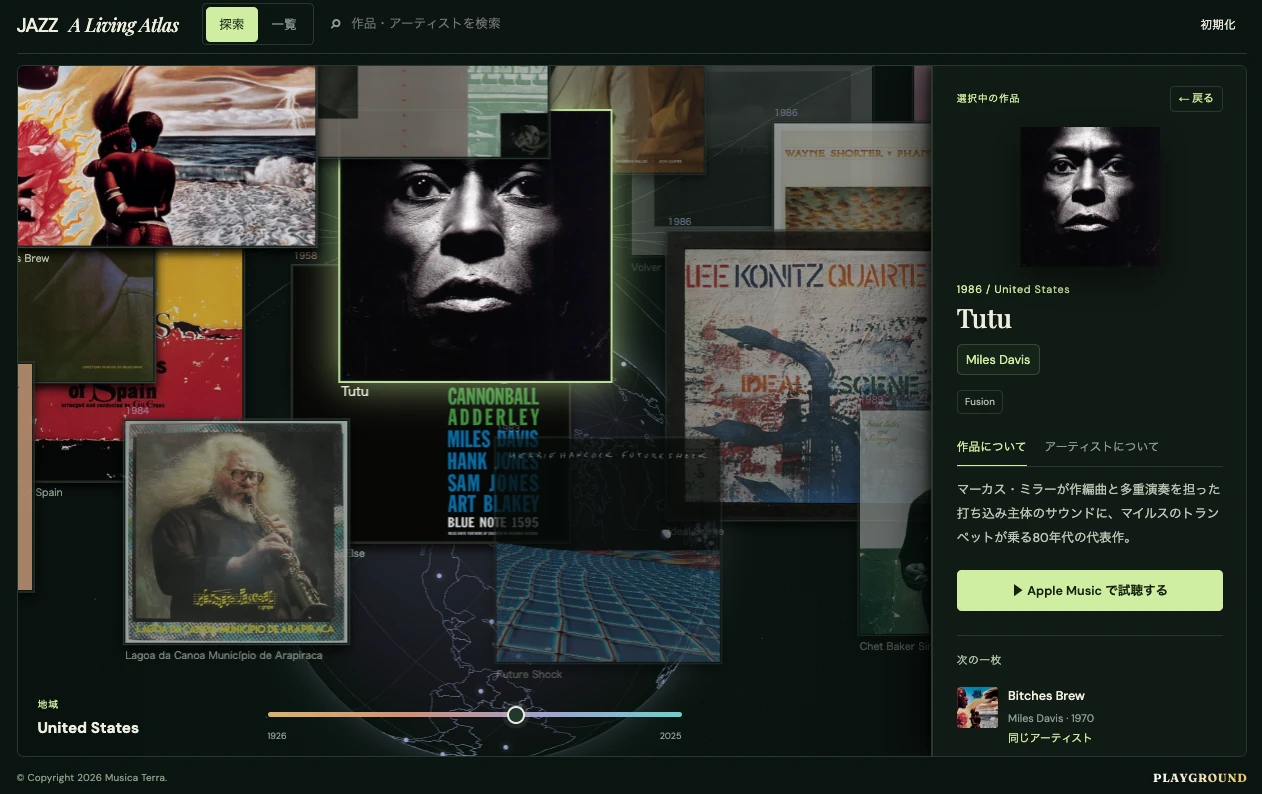Click the Copyright 2026 Musica Terra text
The width and height of the screenshot is (1262, 794).
(x=92, y=778)
